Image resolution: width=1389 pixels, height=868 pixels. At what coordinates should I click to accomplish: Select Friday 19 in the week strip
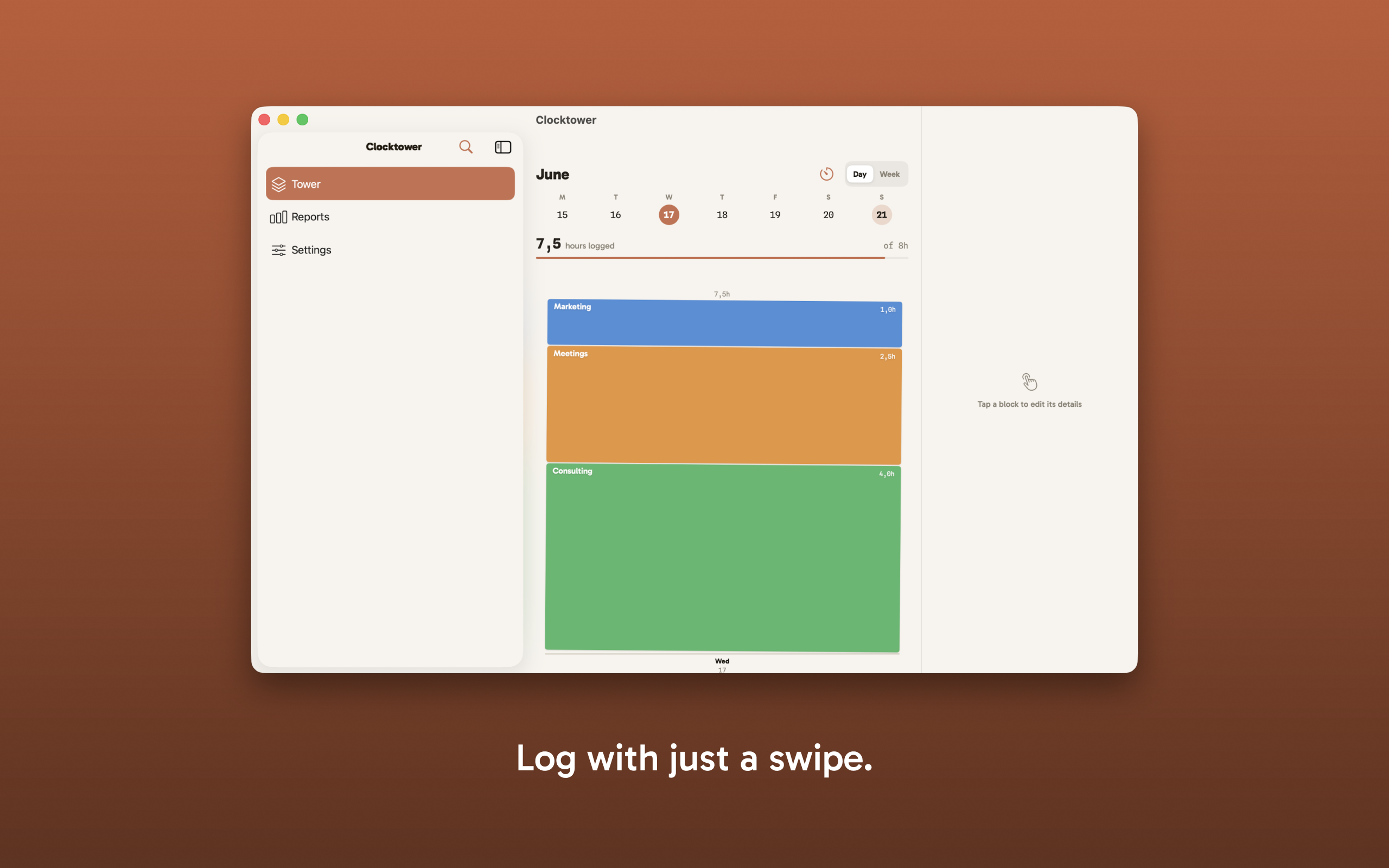click(775, 215)
